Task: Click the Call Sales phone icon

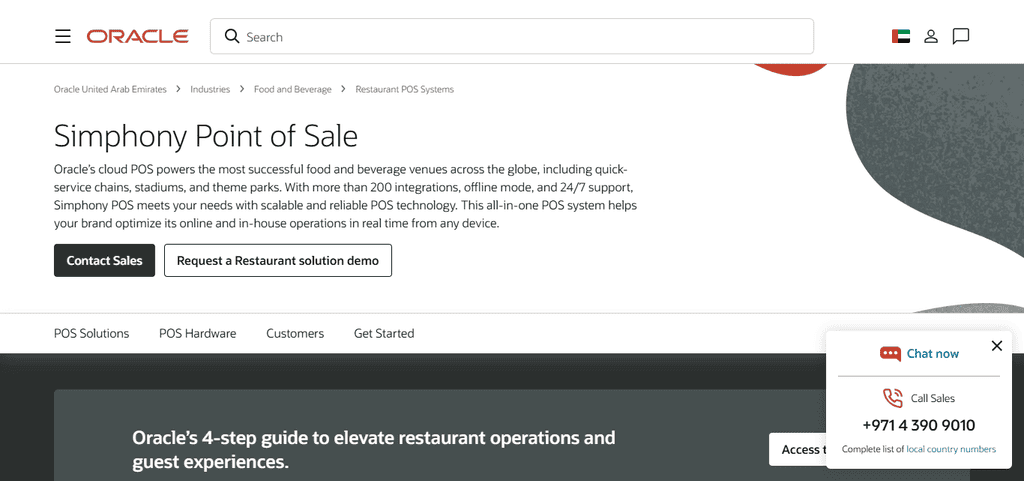Action: pos(893,398)
